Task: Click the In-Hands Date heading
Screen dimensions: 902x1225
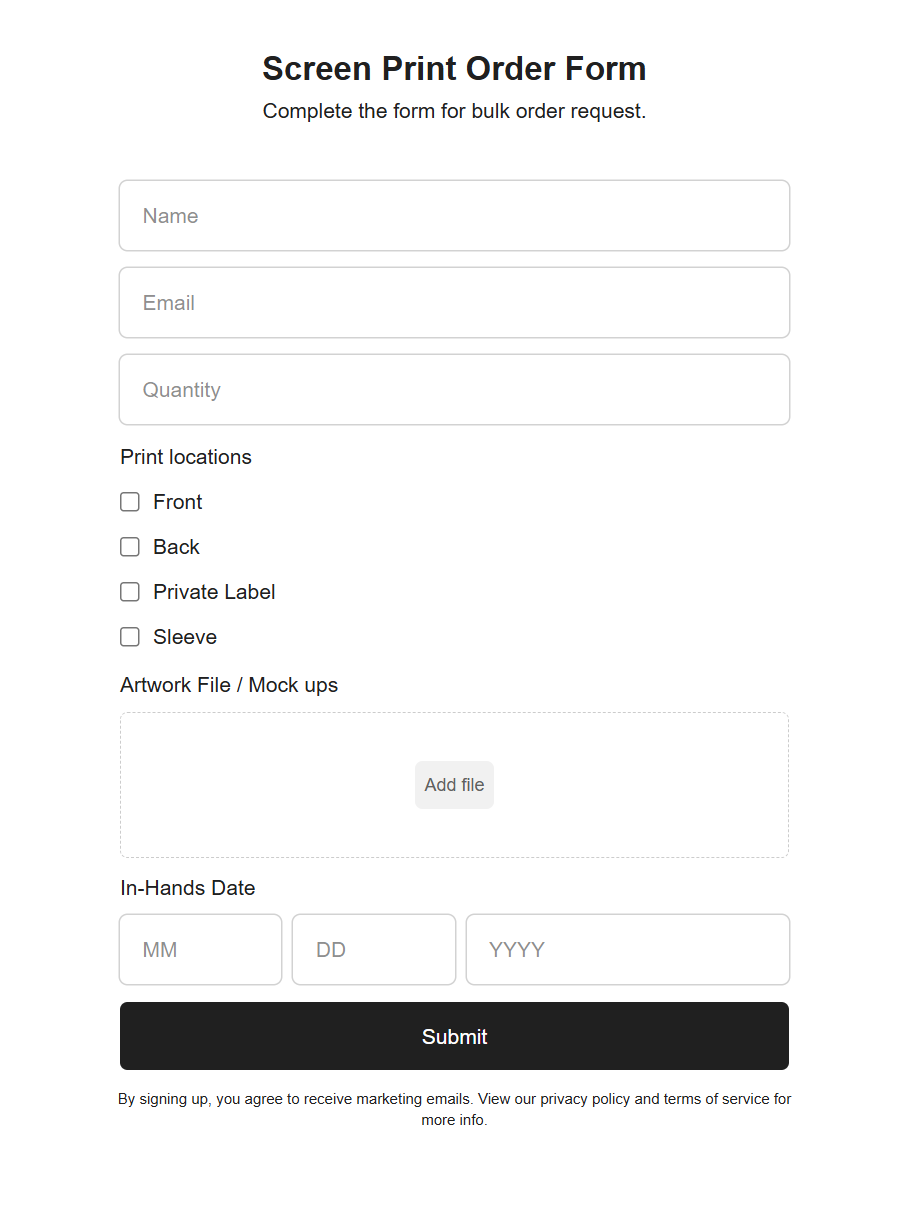Action: point(187,888)
